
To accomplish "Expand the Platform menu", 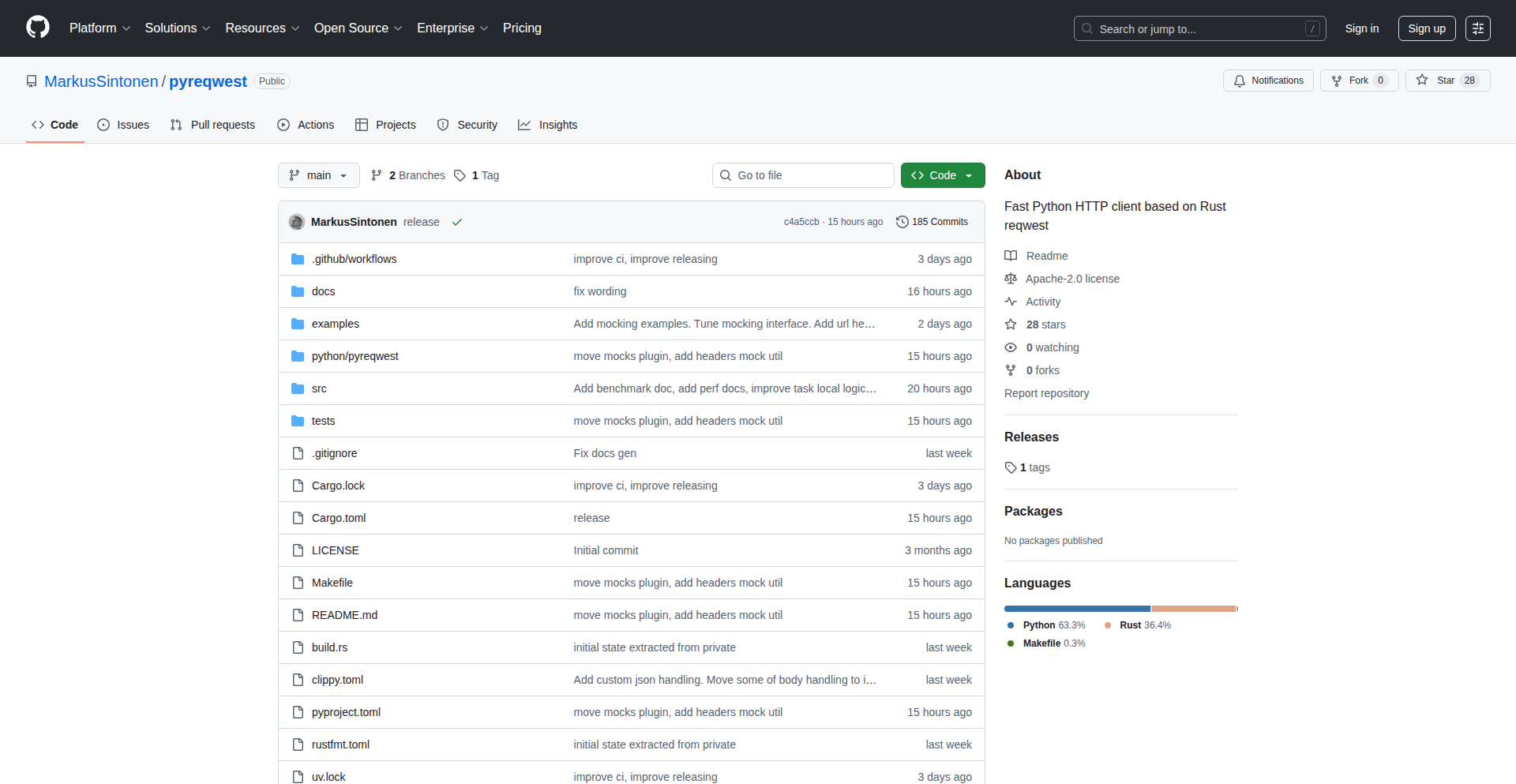I will (99, 28).
